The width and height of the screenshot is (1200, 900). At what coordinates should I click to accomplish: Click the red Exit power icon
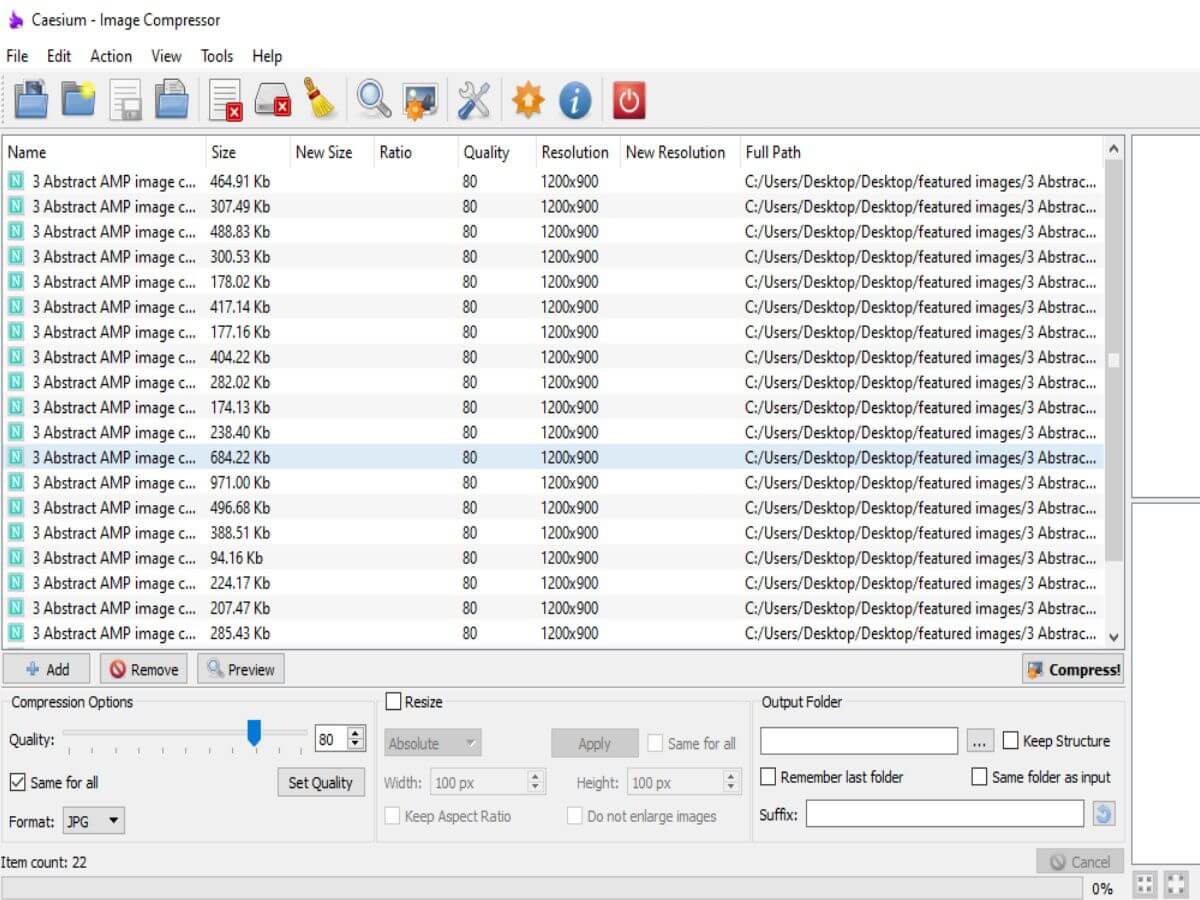pyautogui.click(x=629, y=100)
